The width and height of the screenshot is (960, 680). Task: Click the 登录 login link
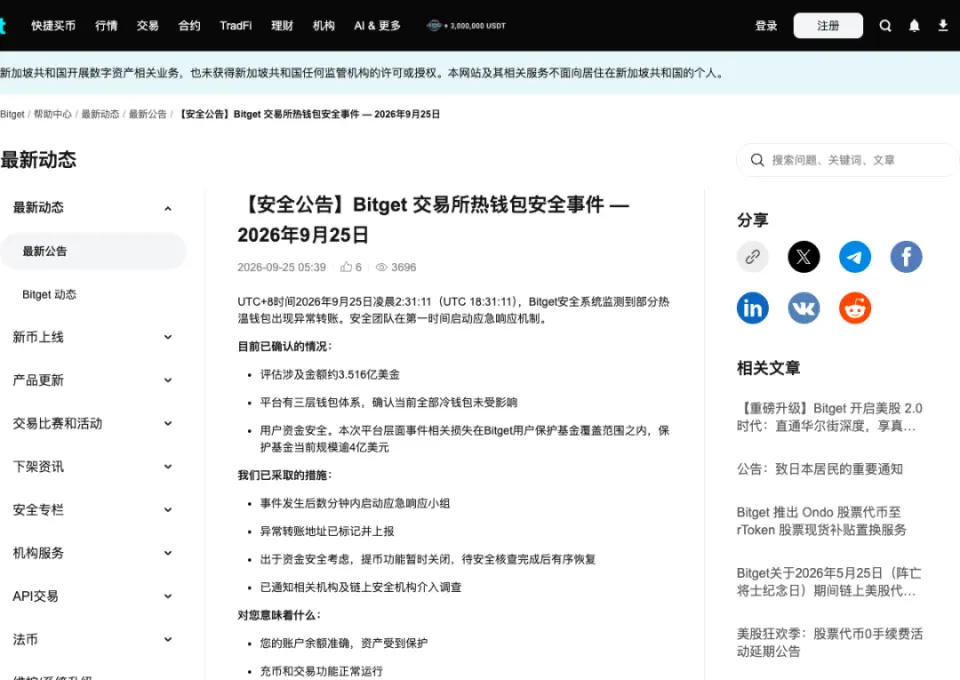[766, 26]
